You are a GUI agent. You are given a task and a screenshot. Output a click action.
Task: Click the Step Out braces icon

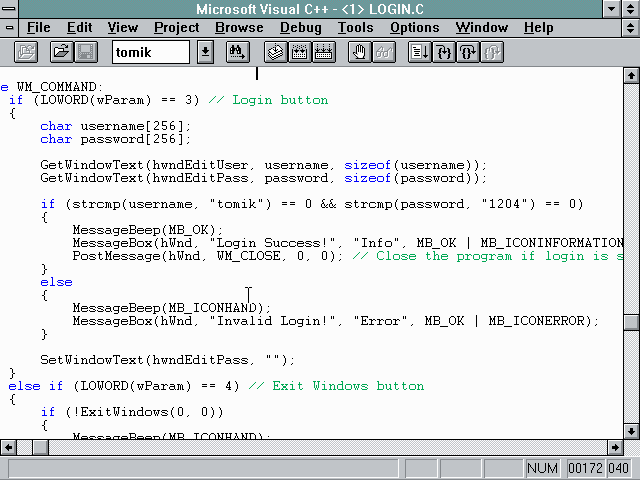click(492, 52)
